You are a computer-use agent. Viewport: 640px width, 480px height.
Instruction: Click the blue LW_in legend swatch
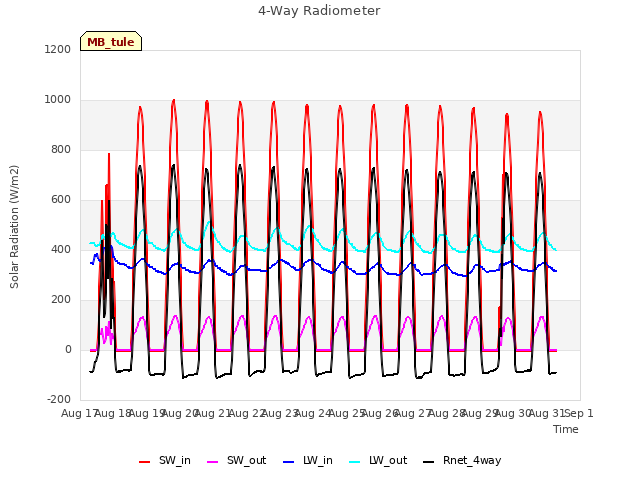[288, 462]
